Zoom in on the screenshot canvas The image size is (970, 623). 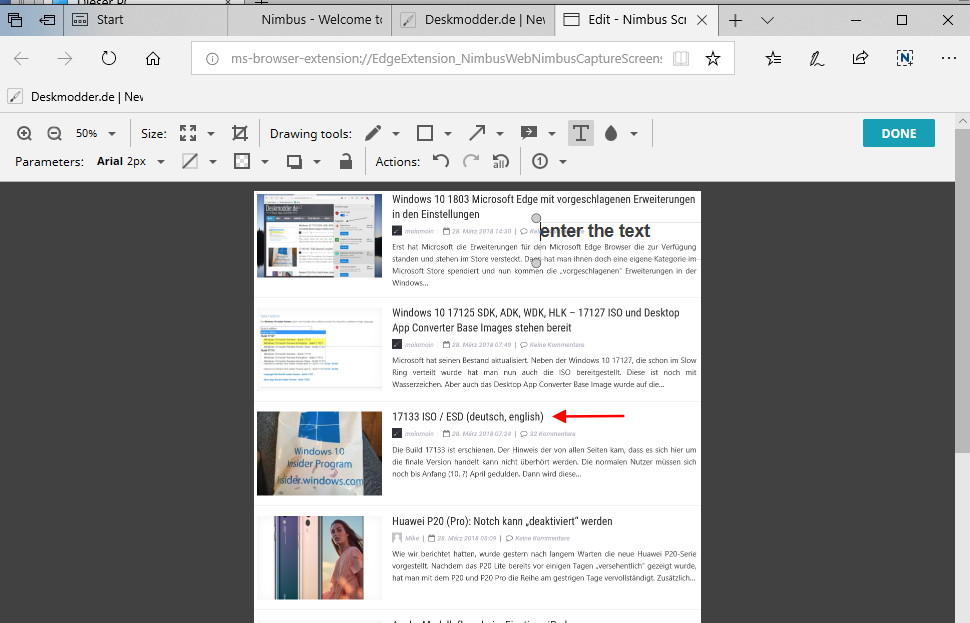tap(24, 133)
